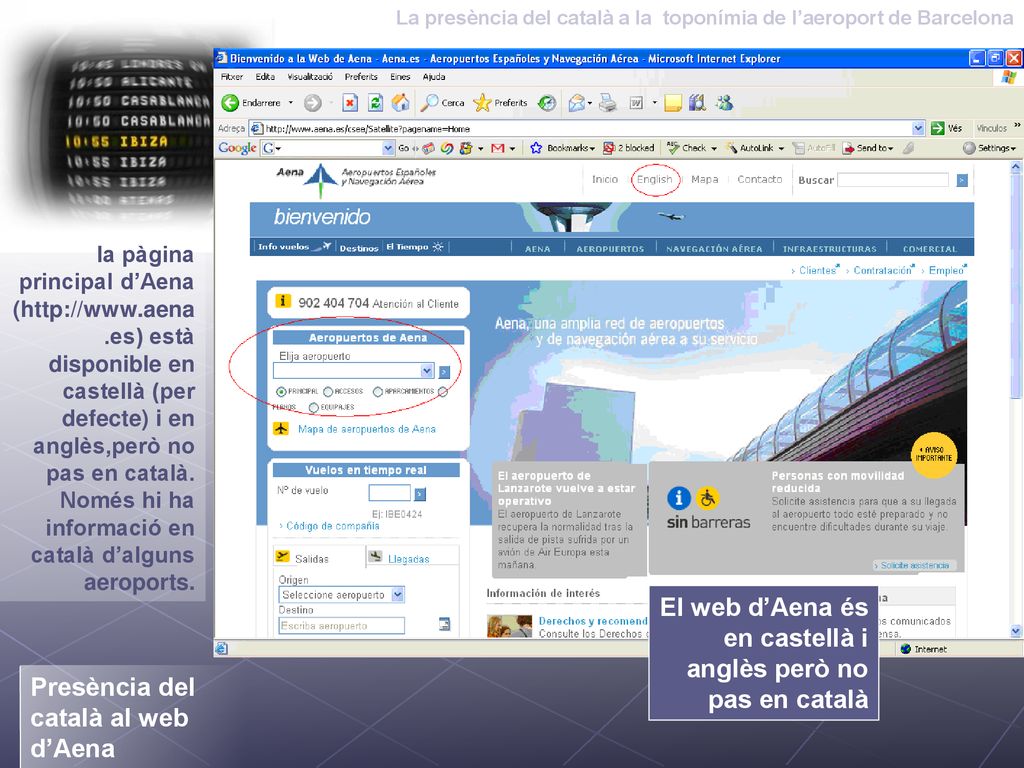The image size is (1024, 768).
Task: Click the Refresh page icon
Action: coord(375,103)
